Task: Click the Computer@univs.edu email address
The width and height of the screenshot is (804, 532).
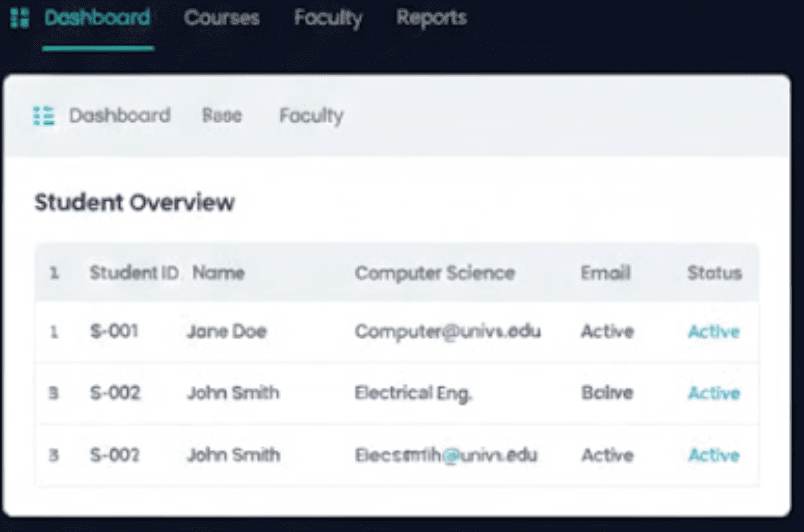Action: 448,332
